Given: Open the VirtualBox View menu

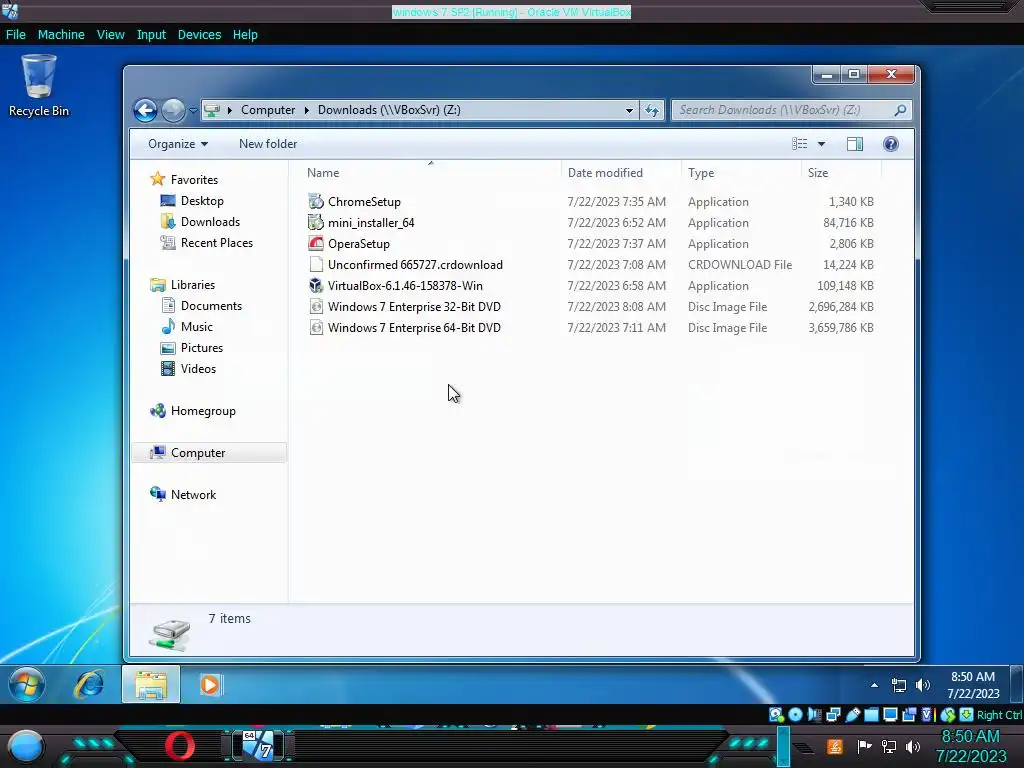Looking at the screenshot, I should (110, 35).
